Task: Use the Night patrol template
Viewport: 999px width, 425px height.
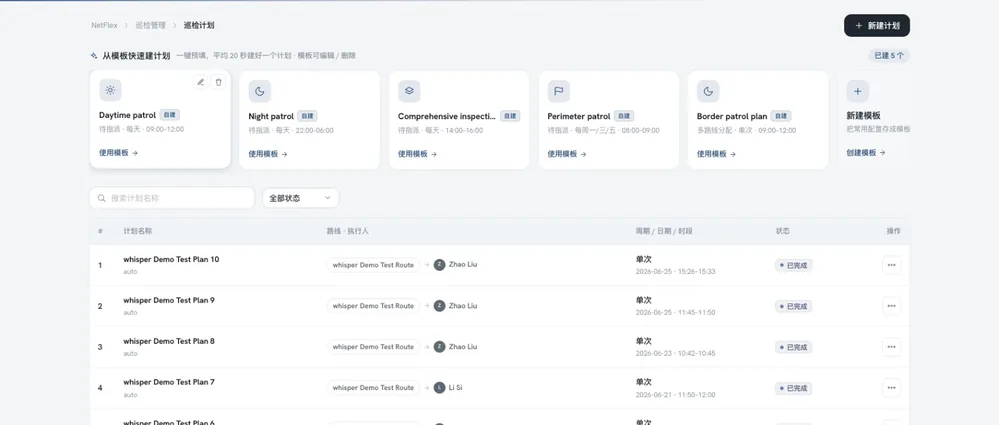Action: tap(268, 154)
